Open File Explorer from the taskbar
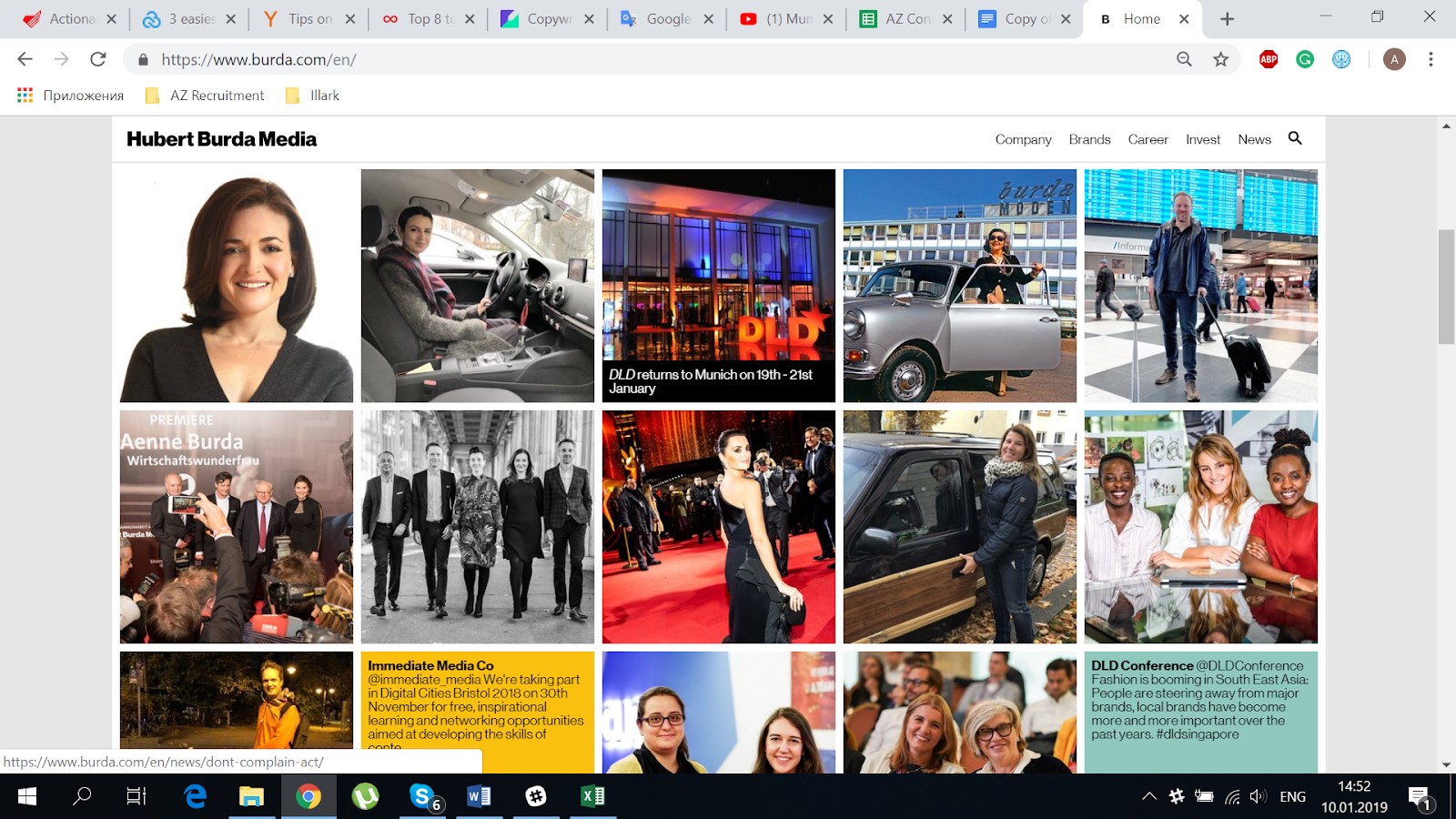The width and height of the screenshot is (1456, 819). click(251, 796)
